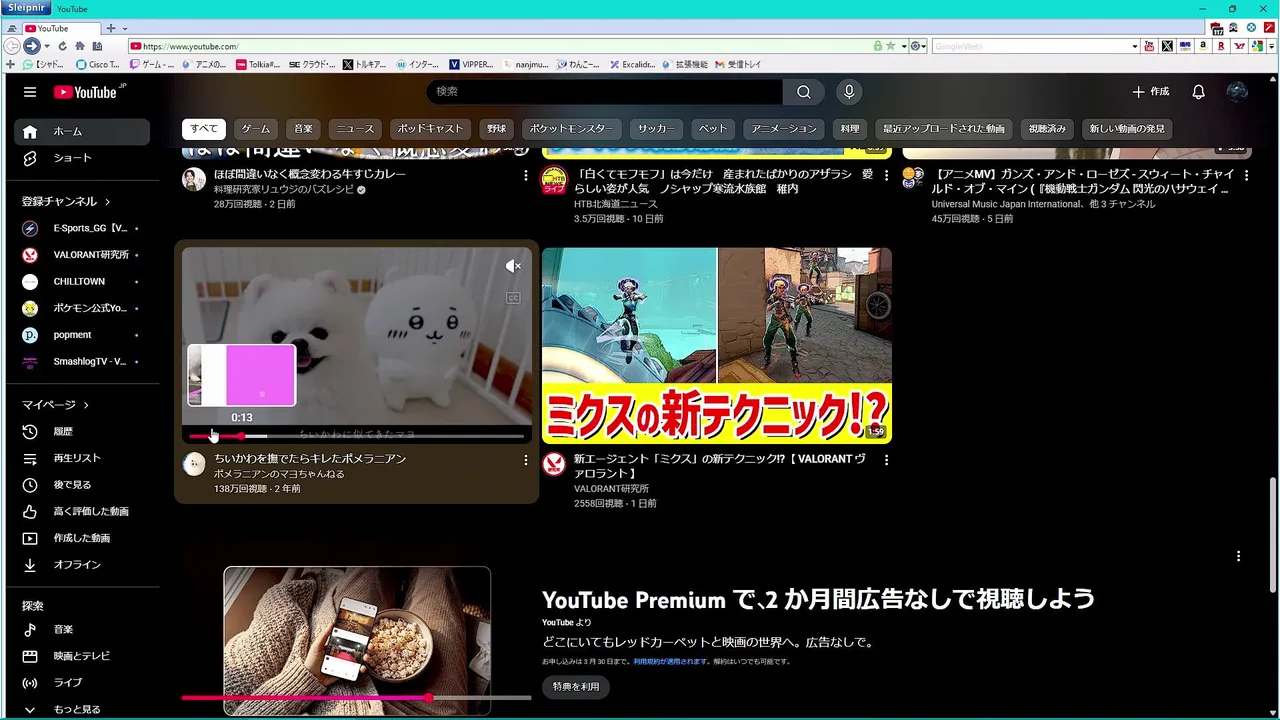This screenshot has width=1280, height=720.
Task: Open the Cisco bookmark
Action: (x=97, y=64)
